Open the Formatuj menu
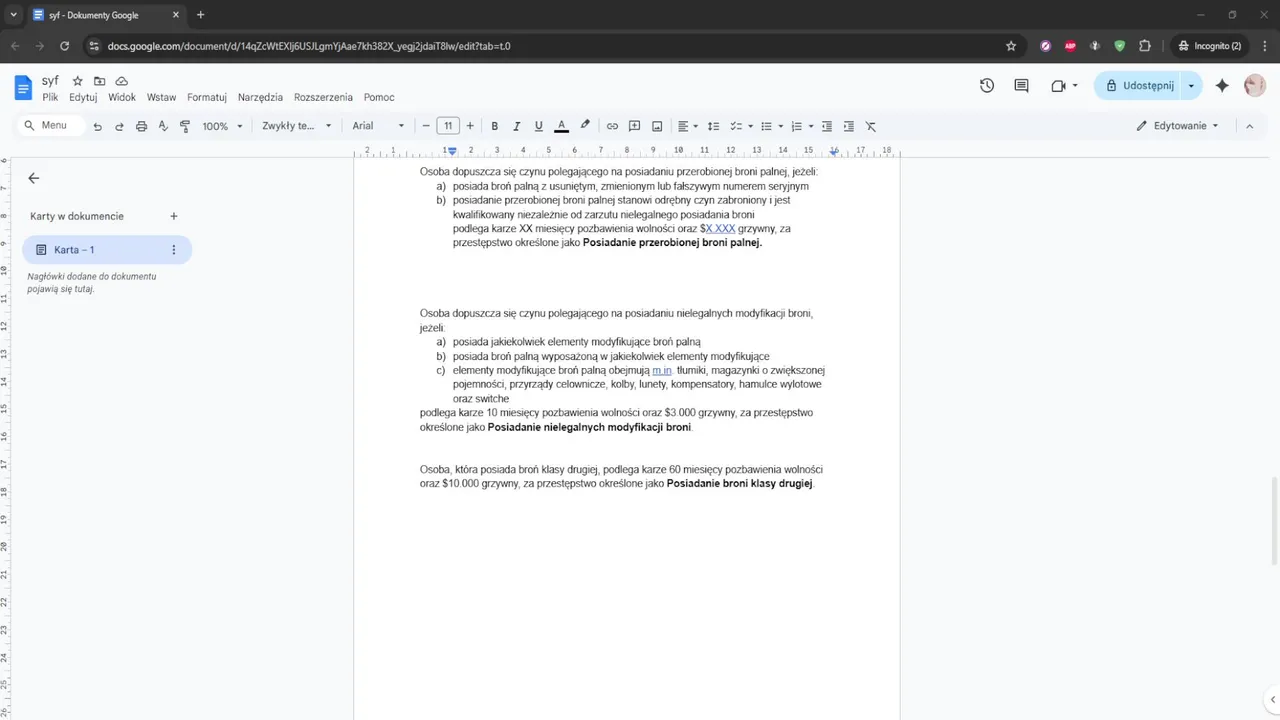This screenshot has width=1280, height=720. (207, 97)
